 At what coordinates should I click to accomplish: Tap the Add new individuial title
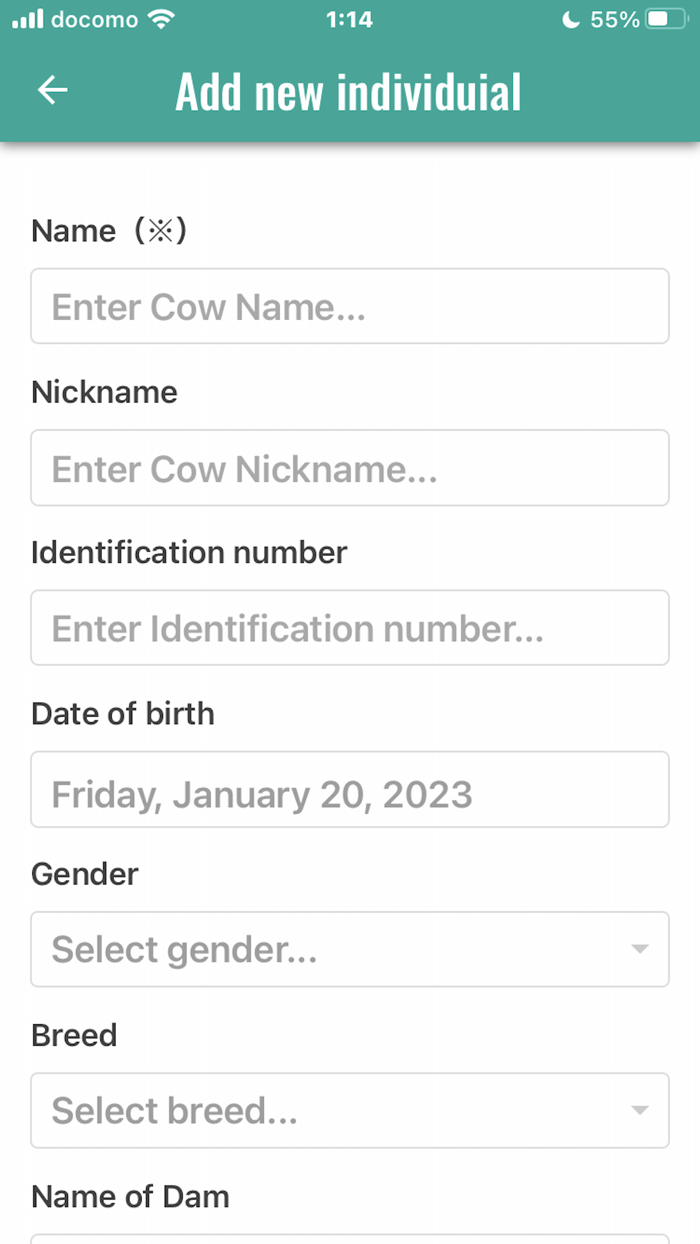[348, 90]
